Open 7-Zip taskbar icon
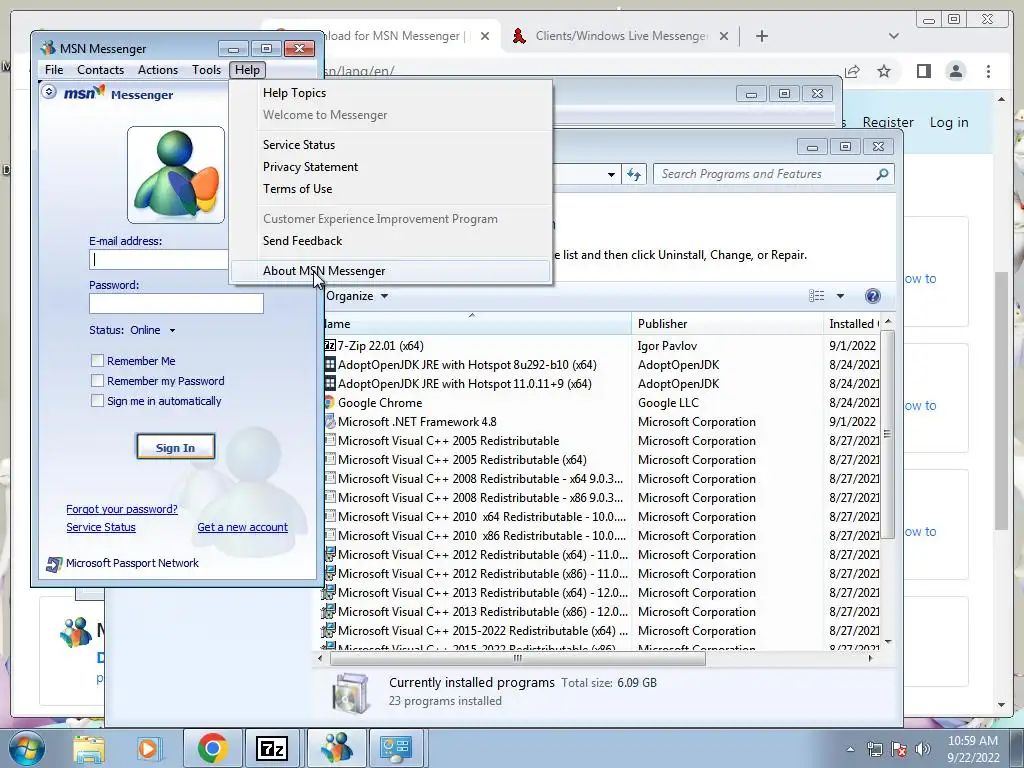Viewport: 1024px width, 768px height. click(272, 748)
